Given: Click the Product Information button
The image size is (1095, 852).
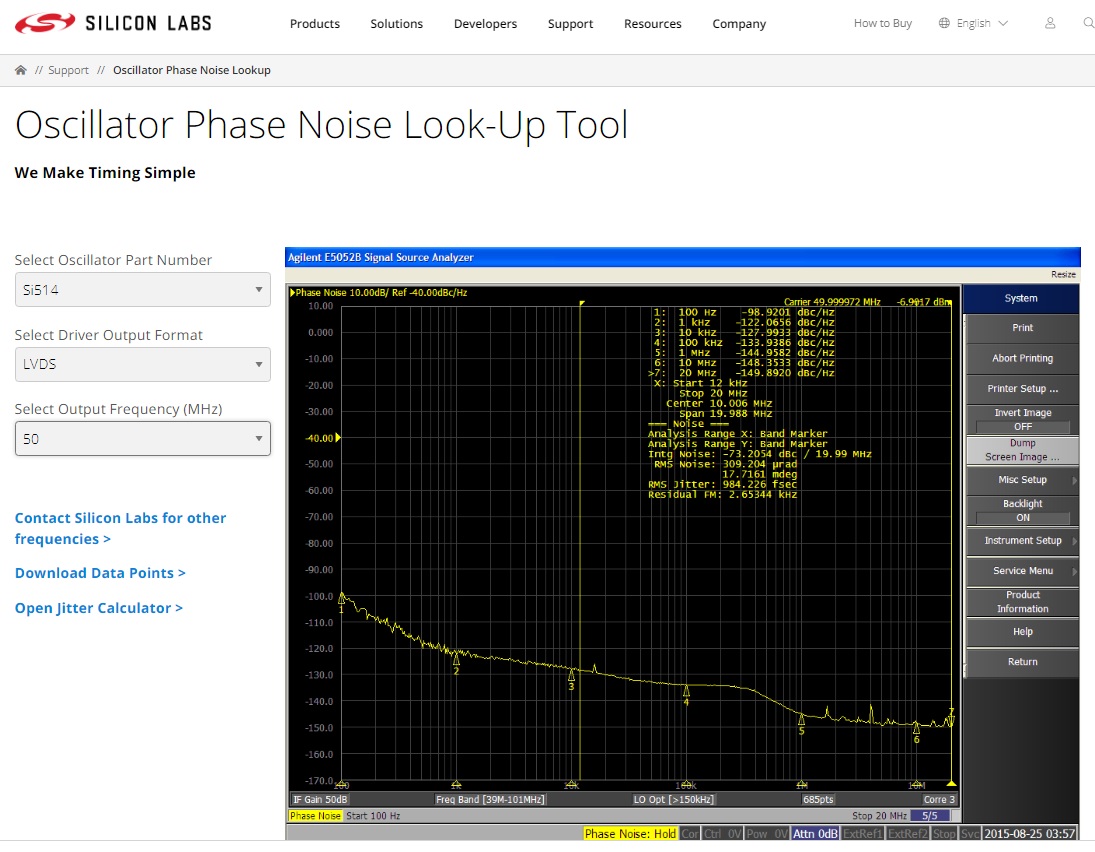Looking at the screenshot, I should [1022, 602].
